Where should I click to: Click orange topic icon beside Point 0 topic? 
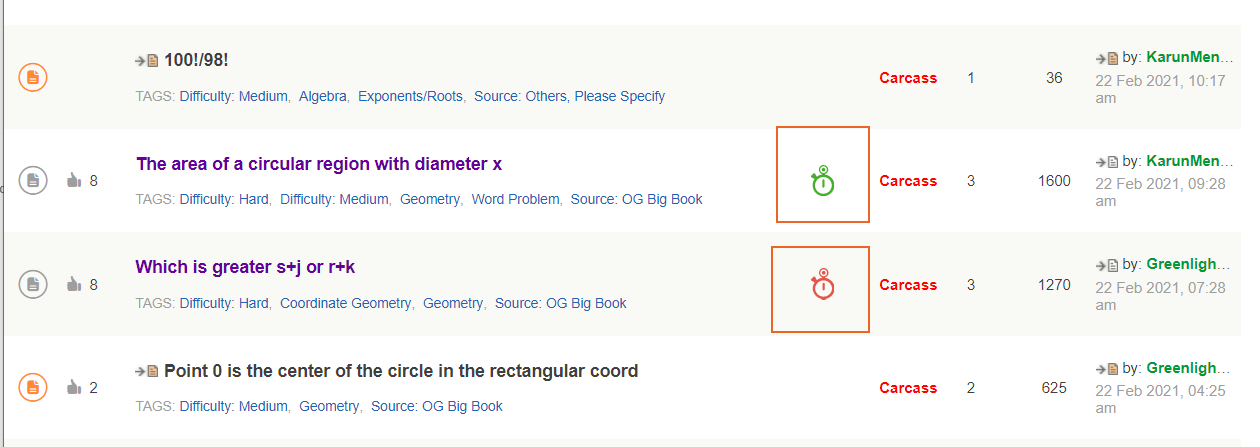(33, 387)
